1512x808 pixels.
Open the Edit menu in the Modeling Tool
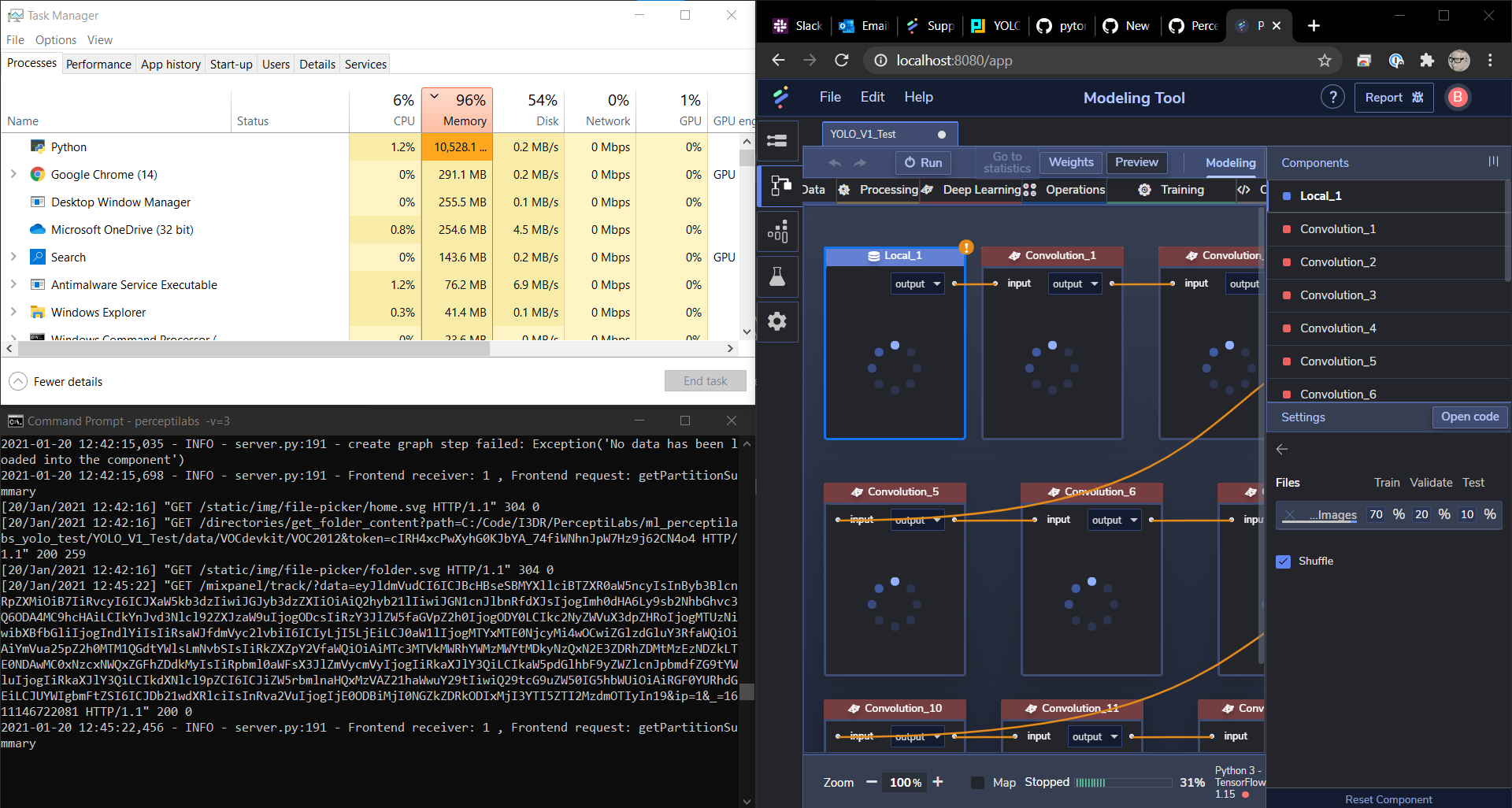click(872, 97)
